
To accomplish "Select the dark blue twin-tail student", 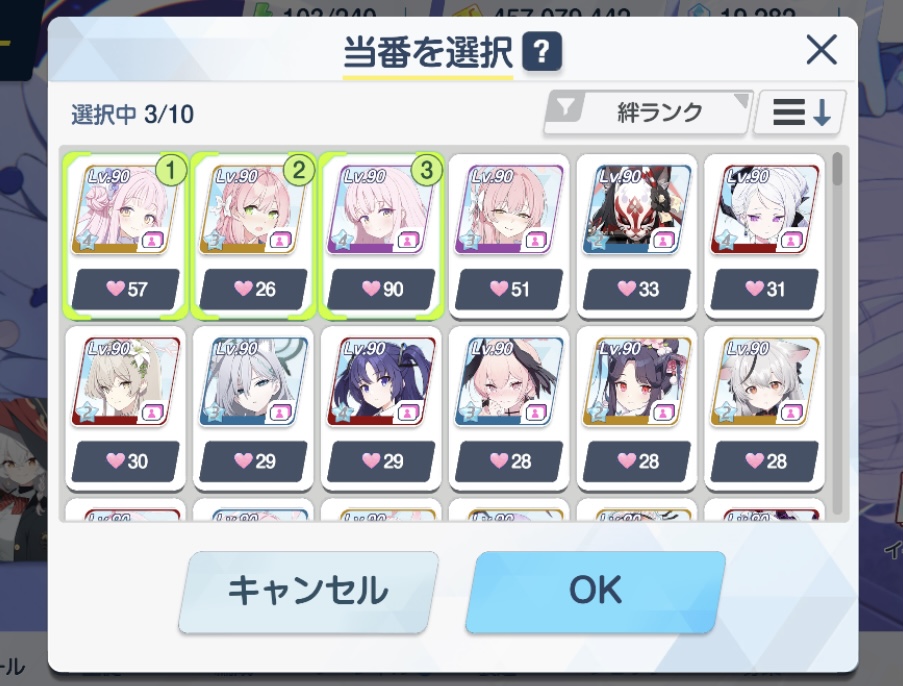I will click(381, 408).
